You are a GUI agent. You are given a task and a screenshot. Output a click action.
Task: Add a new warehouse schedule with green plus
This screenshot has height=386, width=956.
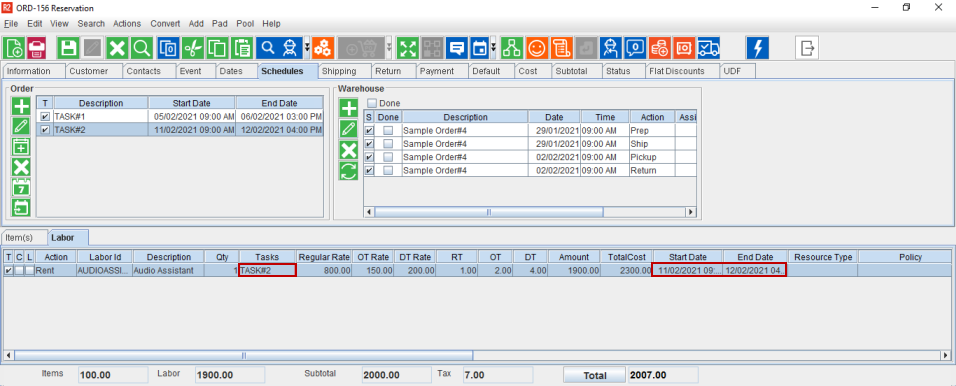pyautogui.click(x=349, y=109)
